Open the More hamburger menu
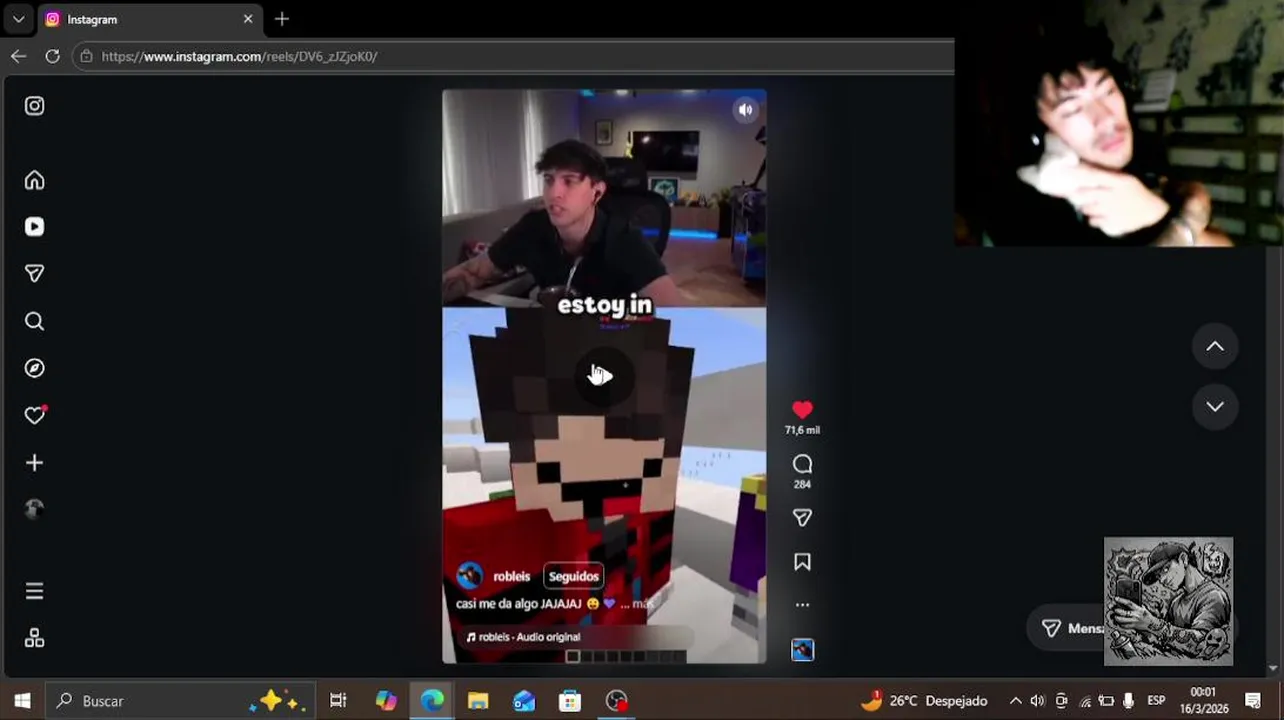The width and height of the screenshot is (1284, 720). pos(34,592)
